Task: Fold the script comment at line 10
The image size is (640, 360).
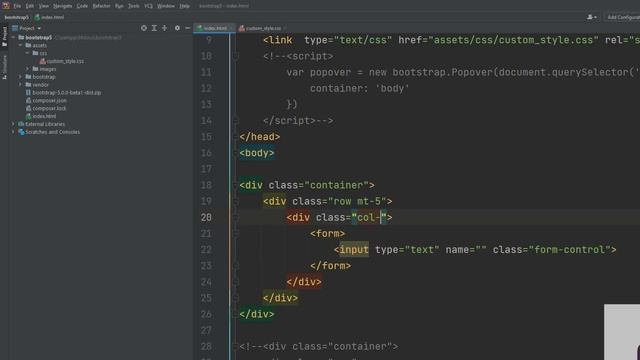Action: (236, 56)
